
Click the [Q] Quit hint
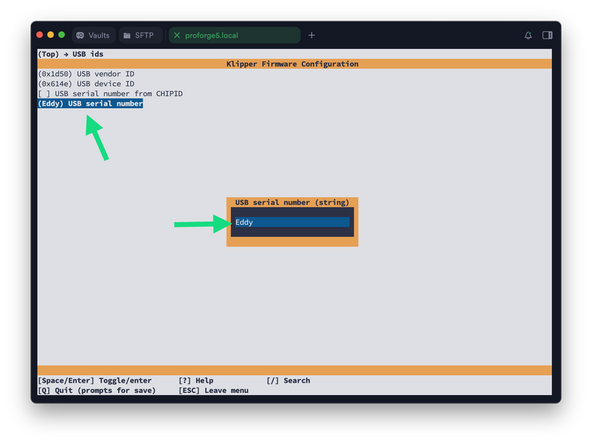pos(97,390)
